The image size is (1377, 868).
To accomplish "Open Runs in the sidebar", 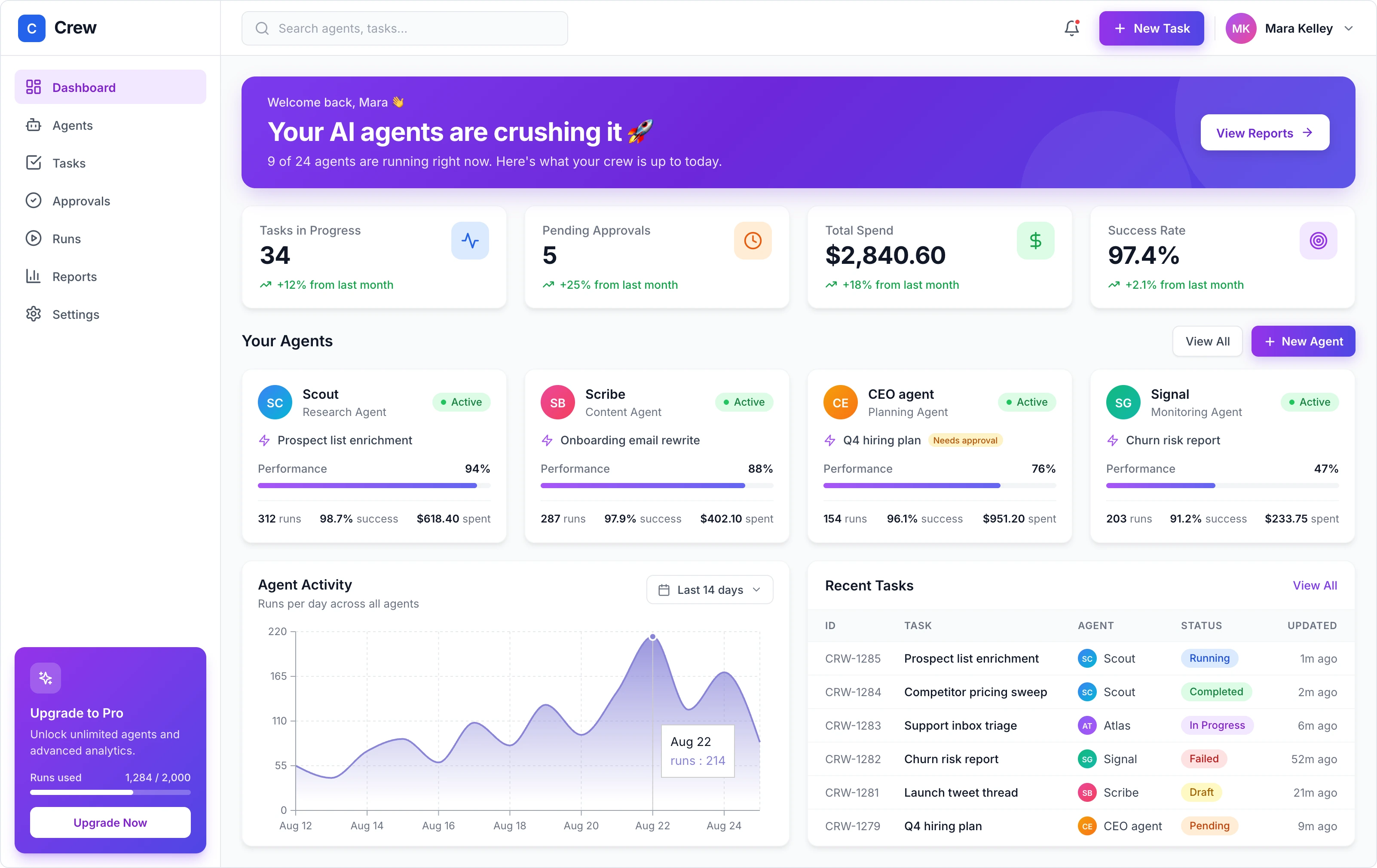I will 110,238.
